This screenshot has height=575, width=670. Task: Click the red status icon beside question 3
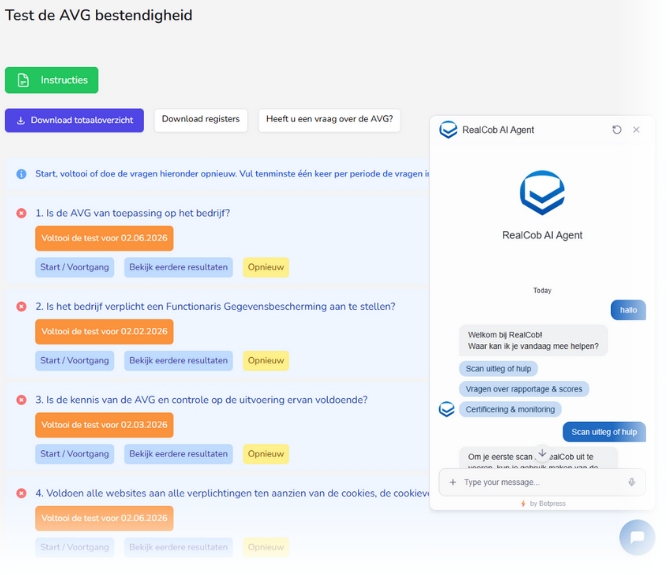[21, 400]
